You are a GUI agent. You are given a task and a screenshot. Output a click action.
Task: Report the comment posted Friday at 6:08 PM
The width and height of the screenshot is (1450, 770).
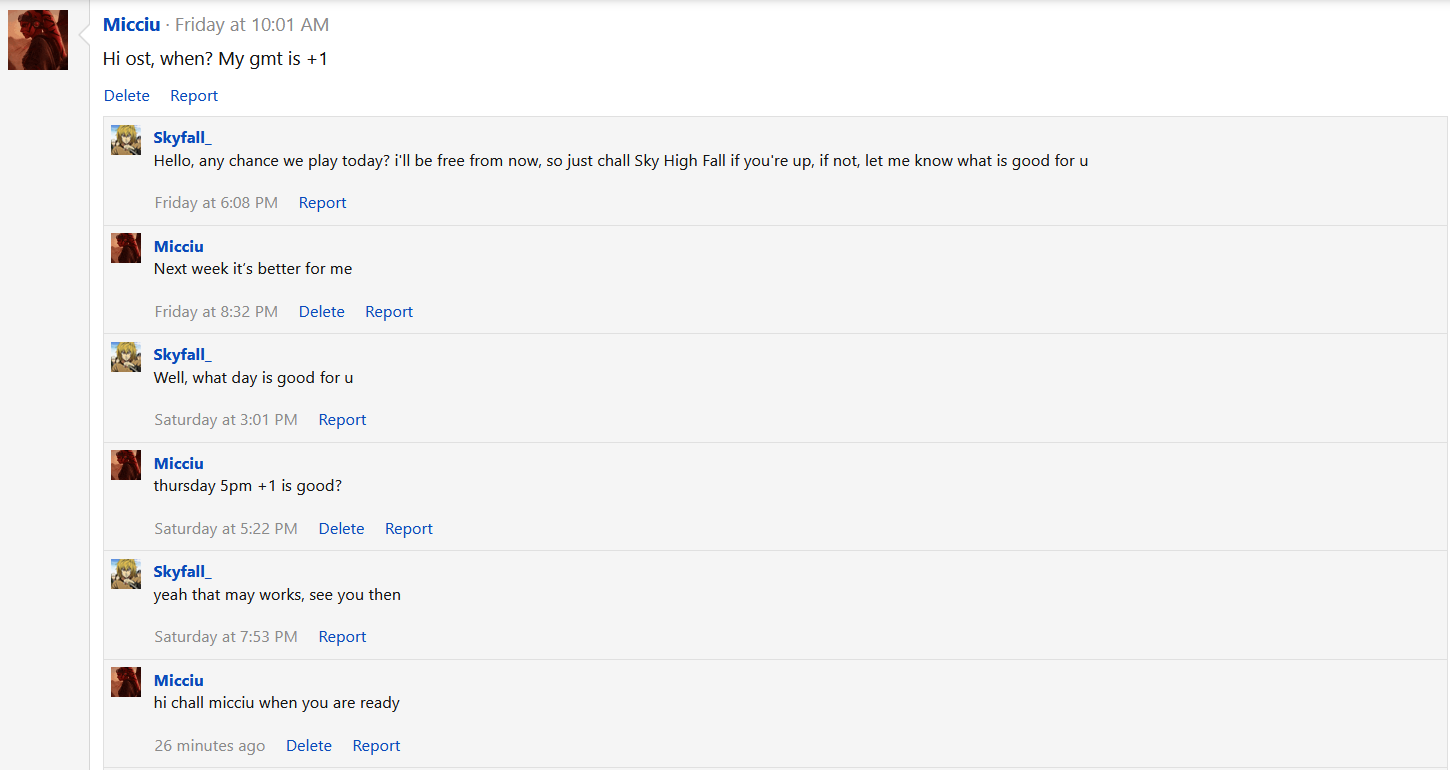[322, 203]
